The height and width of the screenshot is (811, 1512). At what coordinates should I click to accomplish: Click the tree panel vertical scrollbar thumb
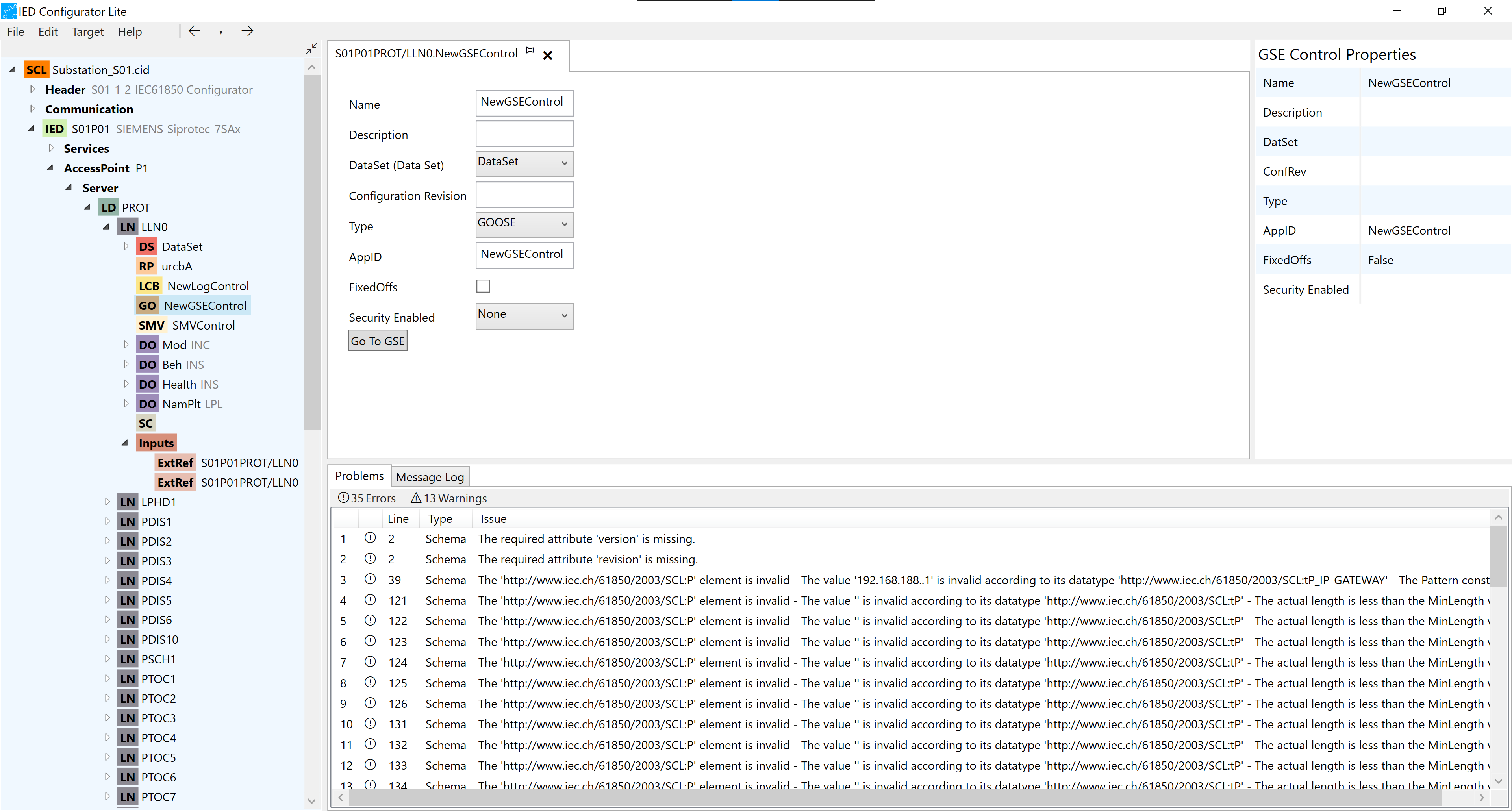click(x=312, y=252)
